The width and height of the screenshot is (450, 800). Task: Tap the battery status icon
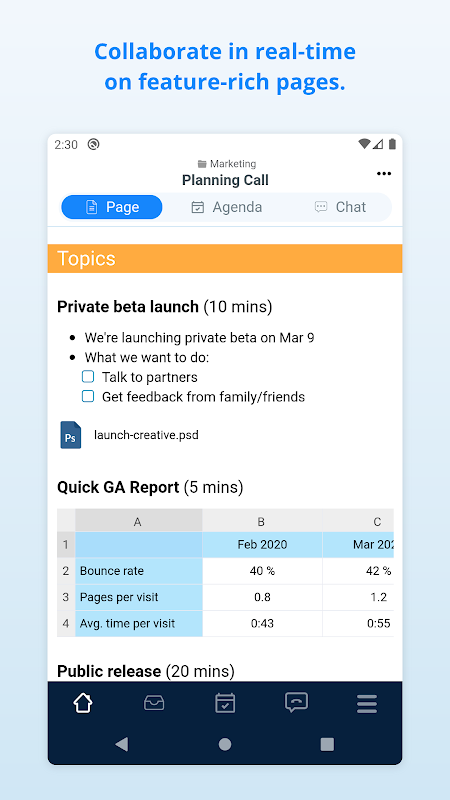pos(392,144)
